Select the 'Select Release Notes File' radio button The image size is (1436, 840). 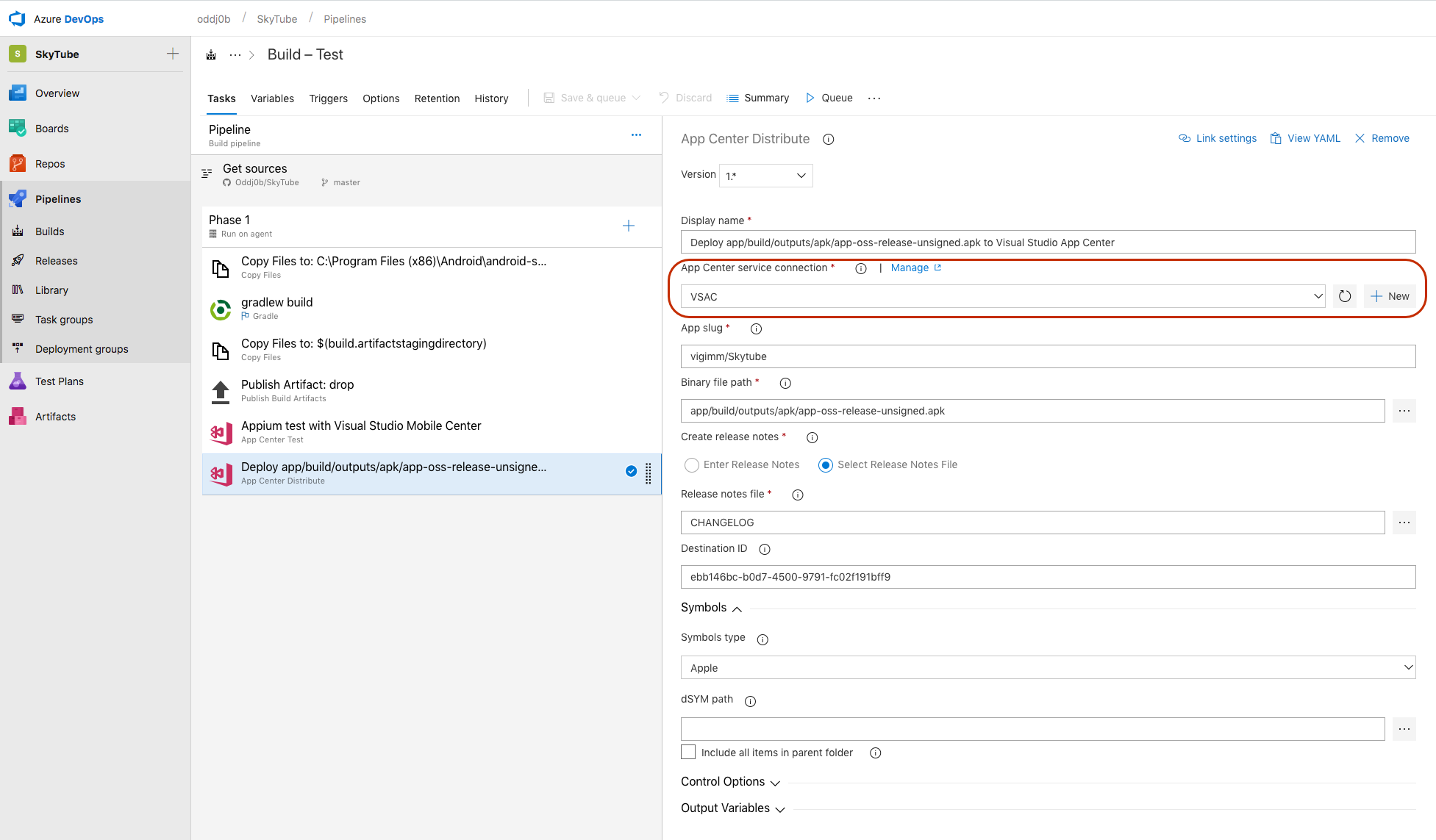[x=825, y=464]
